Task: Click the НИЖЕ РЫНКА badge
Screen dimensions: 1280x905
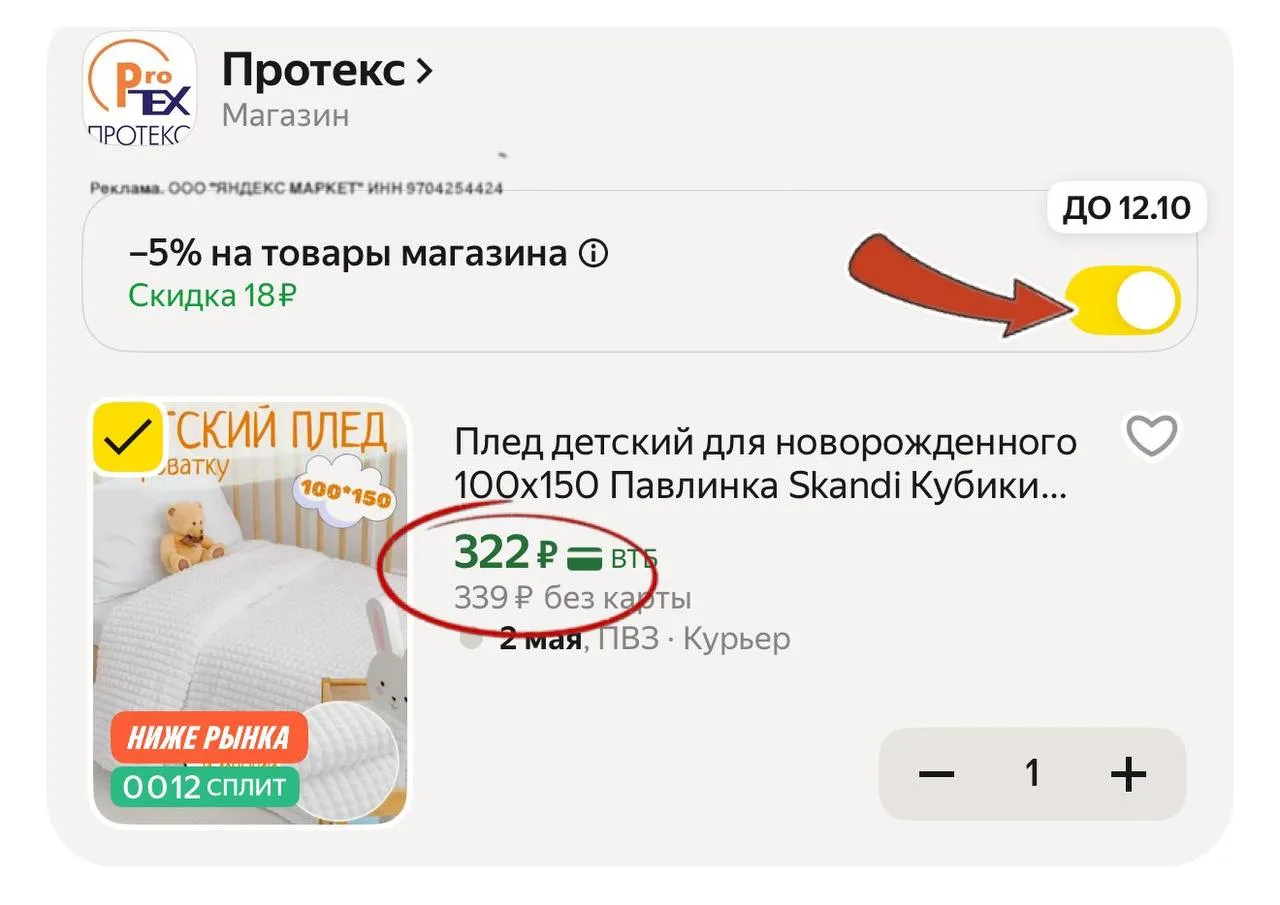Action: point(209,739)
